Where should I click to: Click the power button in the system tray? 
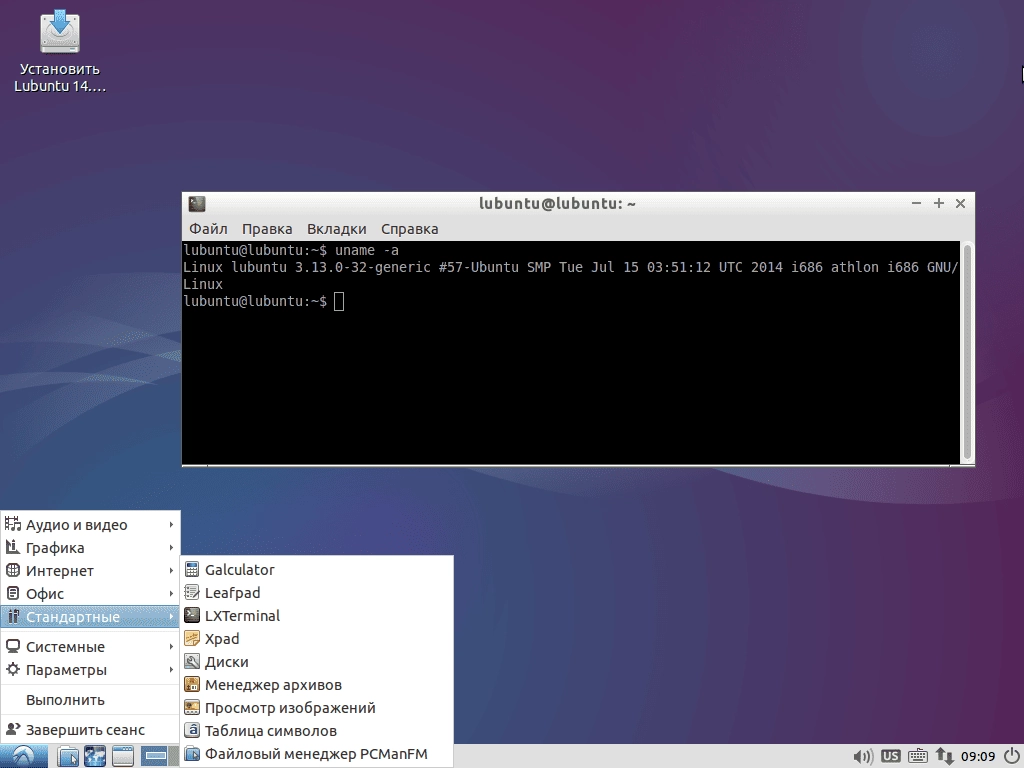coord(1012,756)
